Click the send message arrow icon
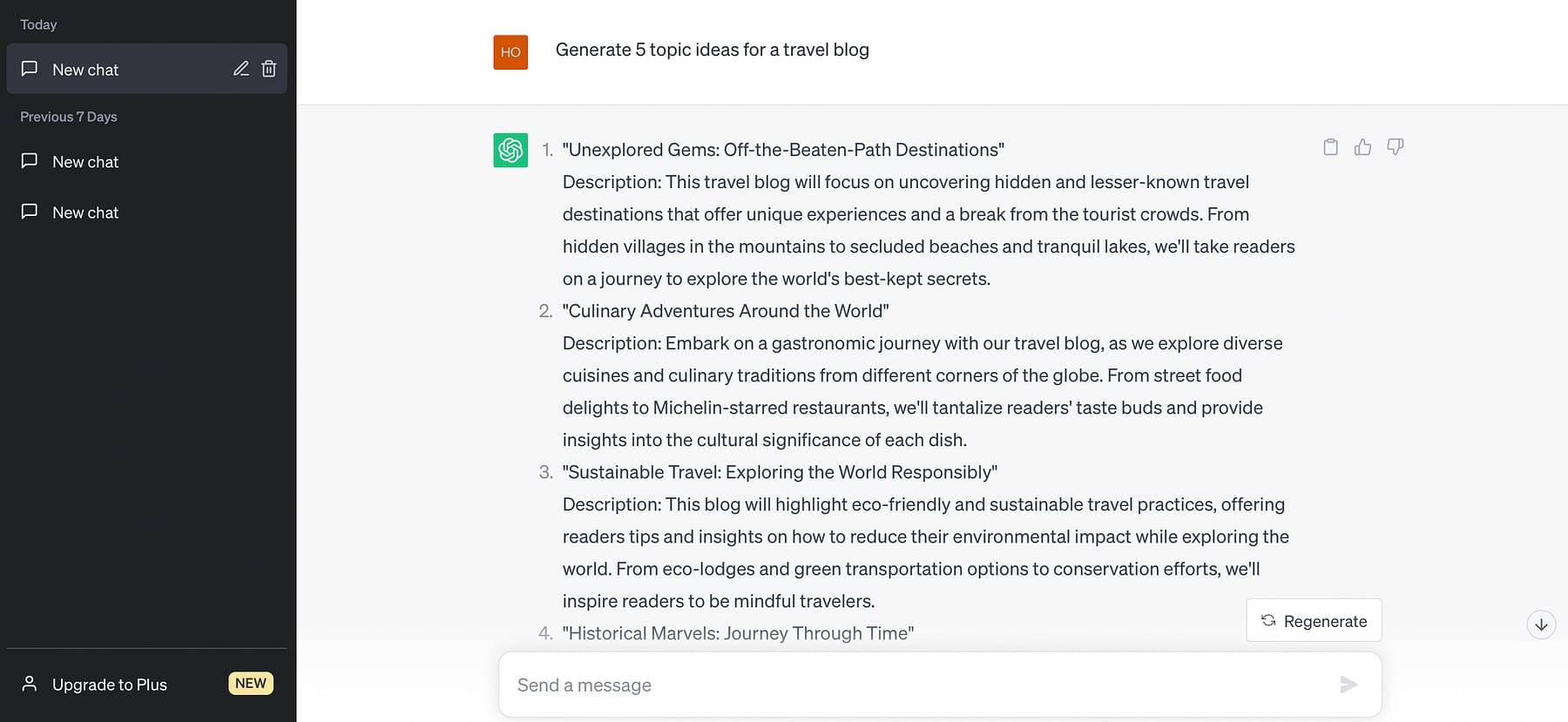 click(1349, 685)
